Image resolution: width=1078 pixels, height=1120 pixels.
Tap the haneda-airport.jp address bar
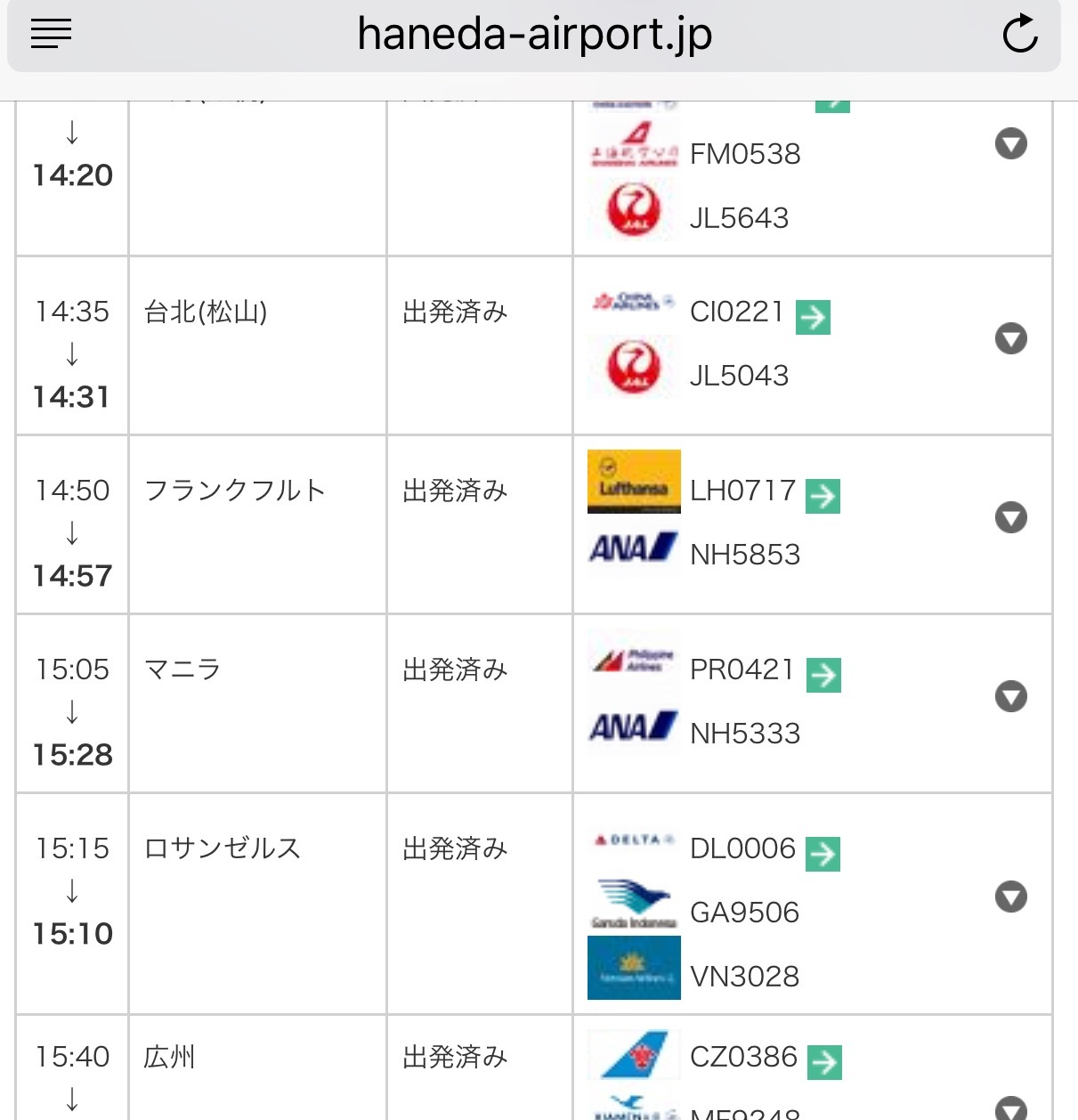534,36
